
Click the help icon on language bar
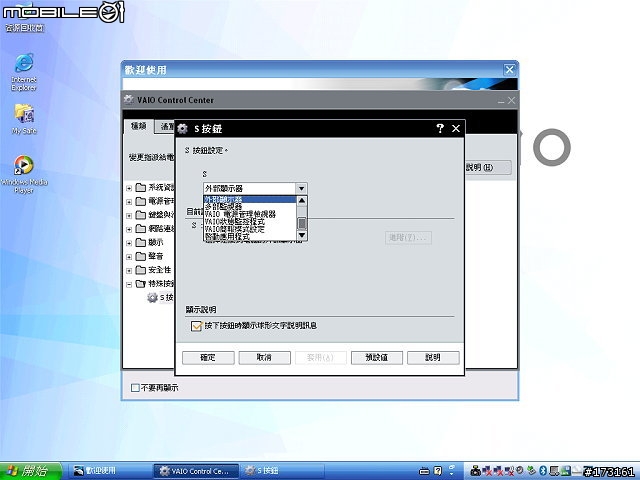(x=438, y=471)
